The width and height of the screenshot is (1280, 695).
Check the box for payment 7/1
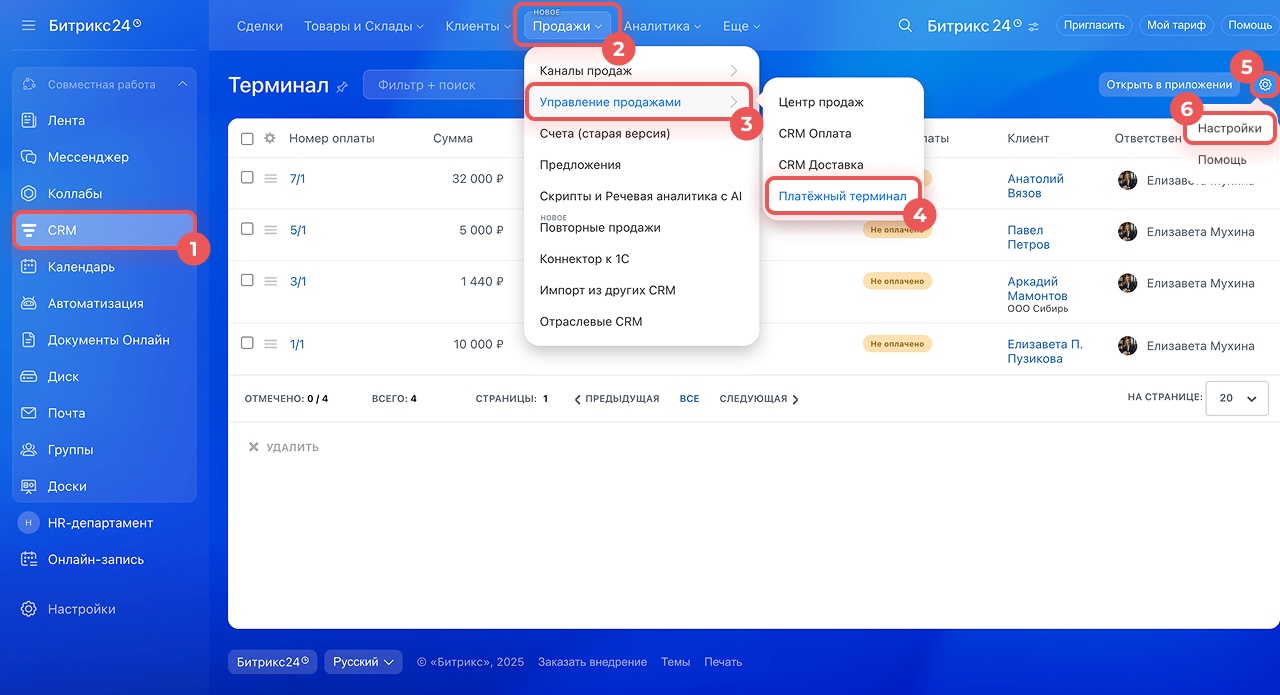(x=247, y=177)
